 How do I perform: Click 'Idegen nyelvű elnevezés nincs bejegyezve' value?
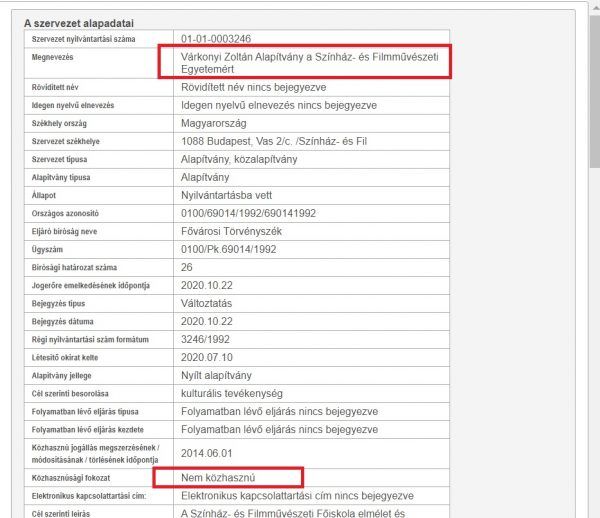[279, 105]
